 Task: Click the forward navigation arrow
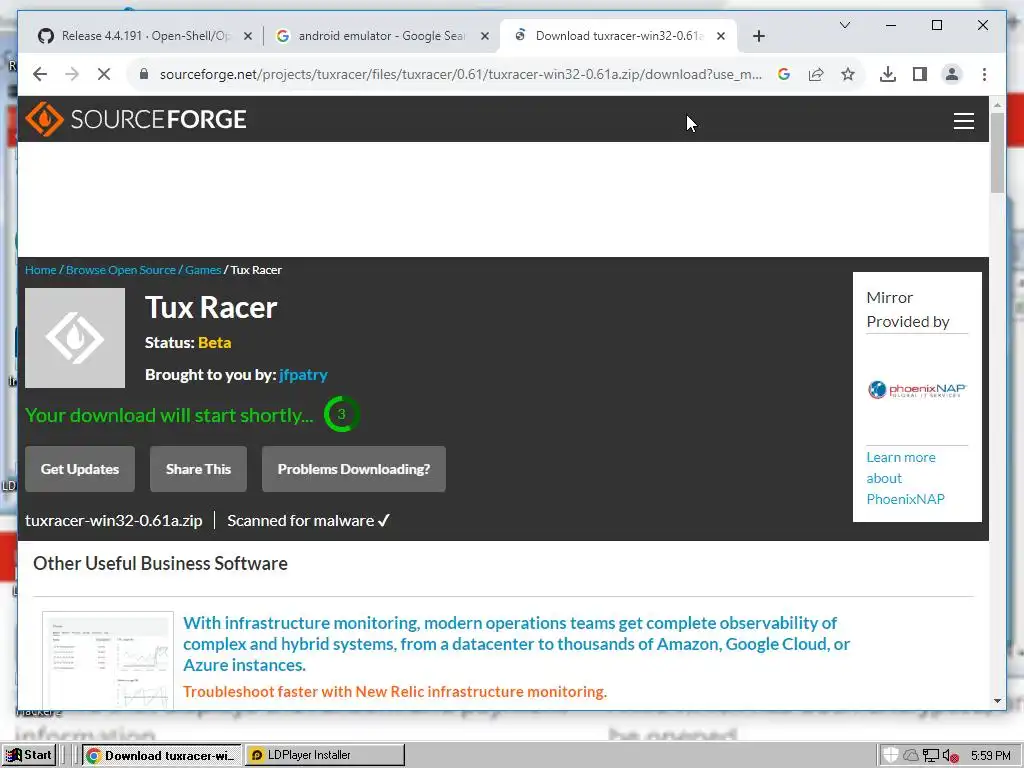[x=72, y=74]
